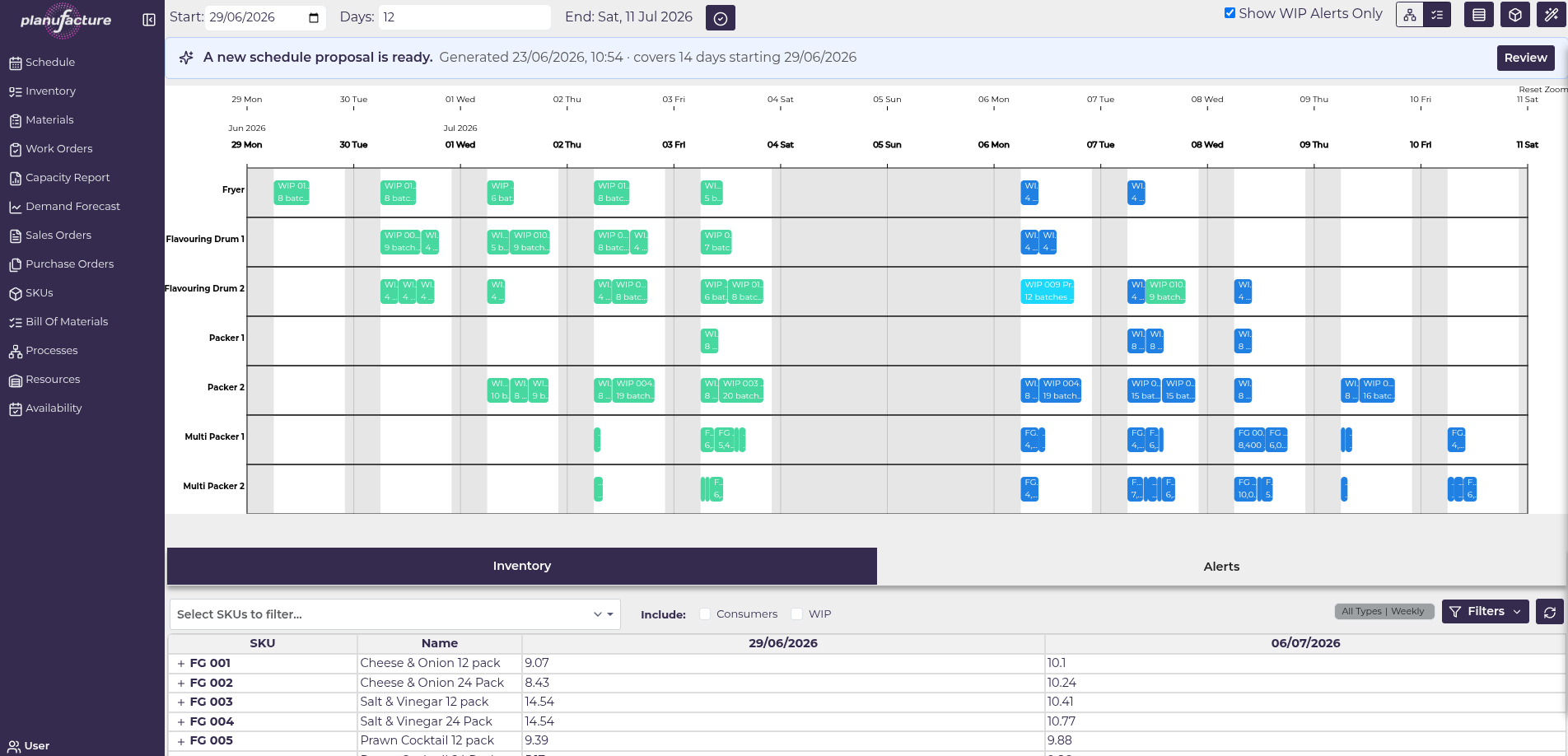This screenshot has width=1568, height=756.
Task: Expand the FG 005 row
Action: (181, 741)
